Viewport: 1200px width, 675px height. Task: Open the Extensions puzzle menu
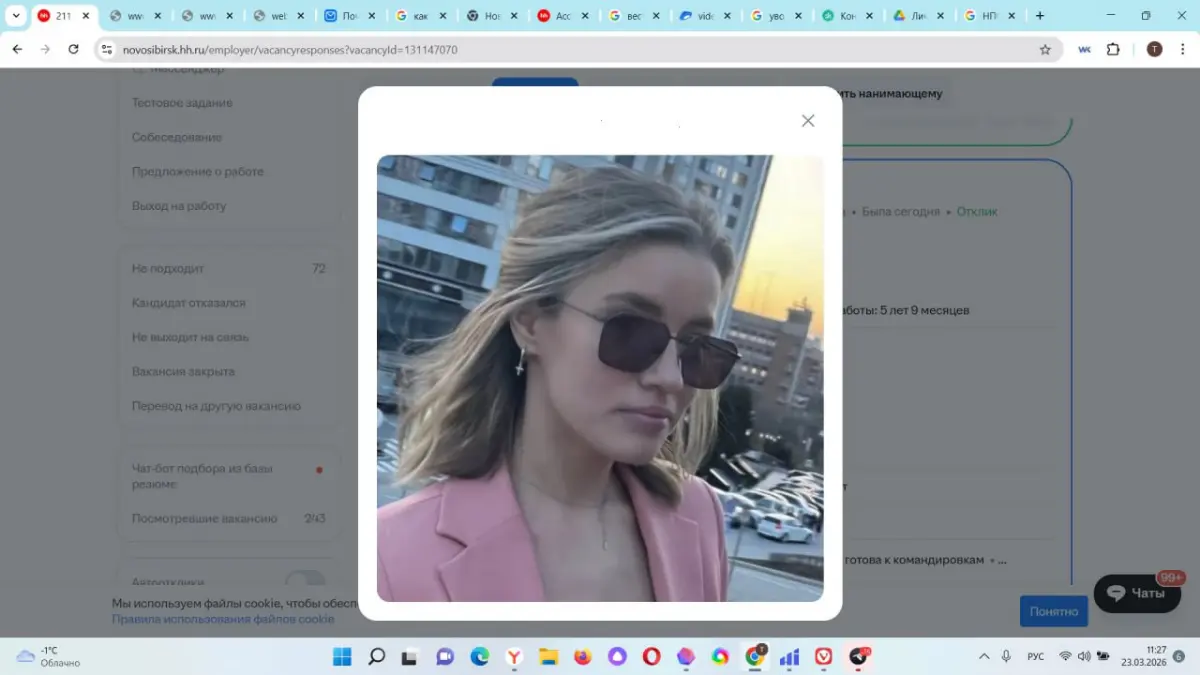click(x=1113, y=49)
